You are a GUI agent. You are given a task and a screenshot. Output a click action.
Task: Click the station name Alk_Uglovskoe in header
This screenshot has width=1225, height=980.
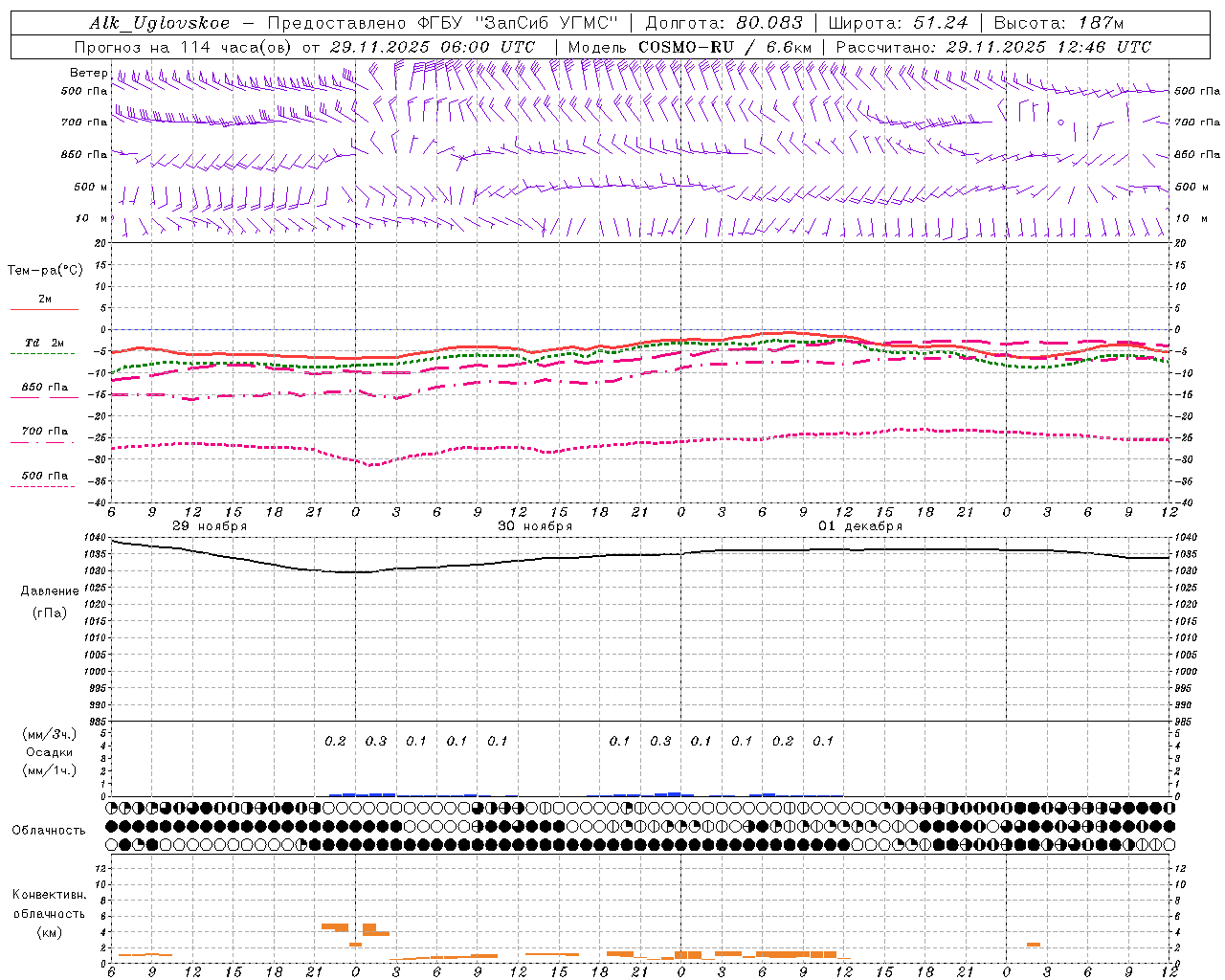click(x=160, y=23)
